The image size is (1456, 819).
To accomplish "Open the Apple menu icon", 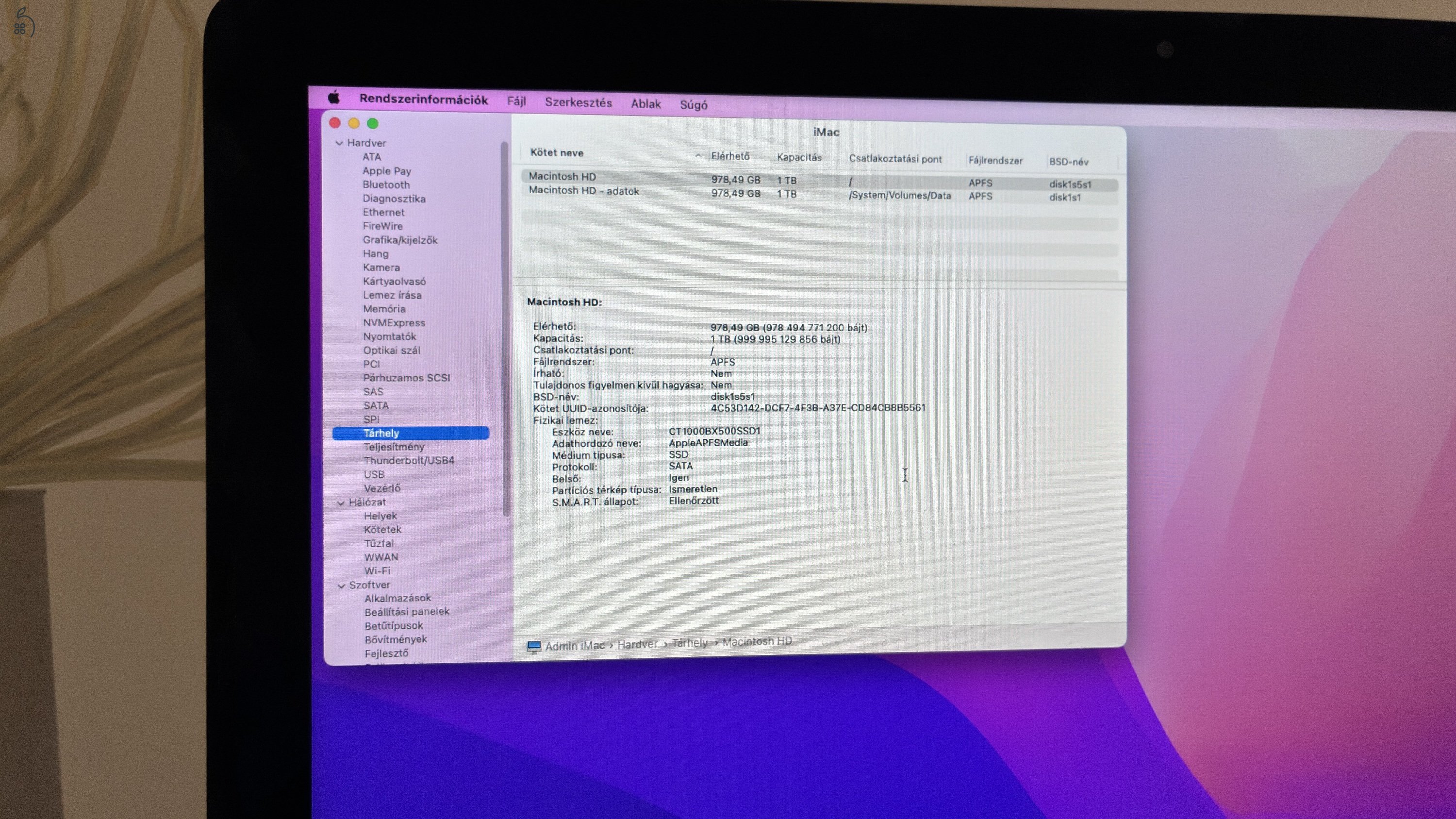I will 334,97.
